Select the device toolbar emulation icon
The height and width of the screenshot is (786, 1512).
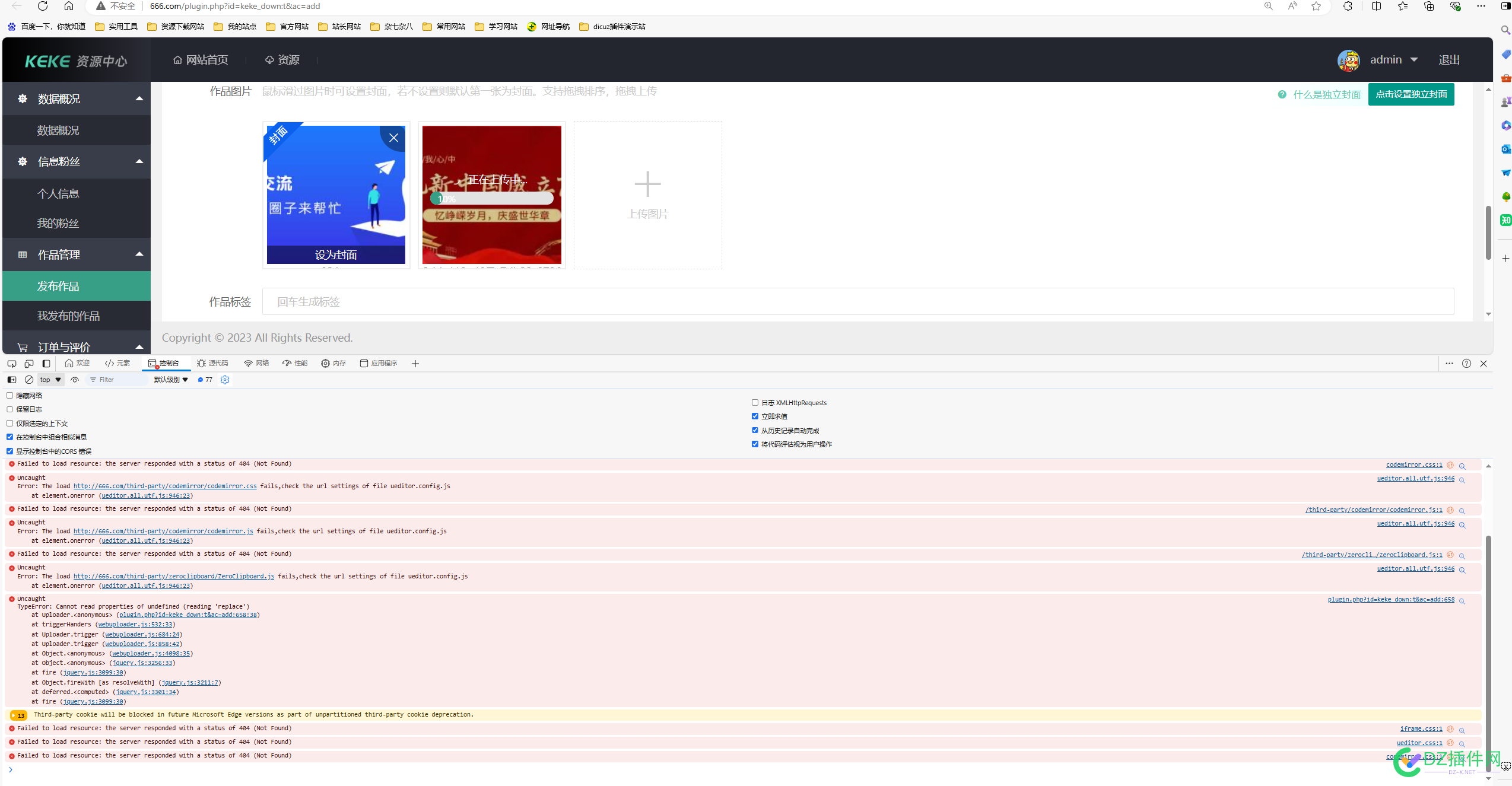(x=29, y=363)
